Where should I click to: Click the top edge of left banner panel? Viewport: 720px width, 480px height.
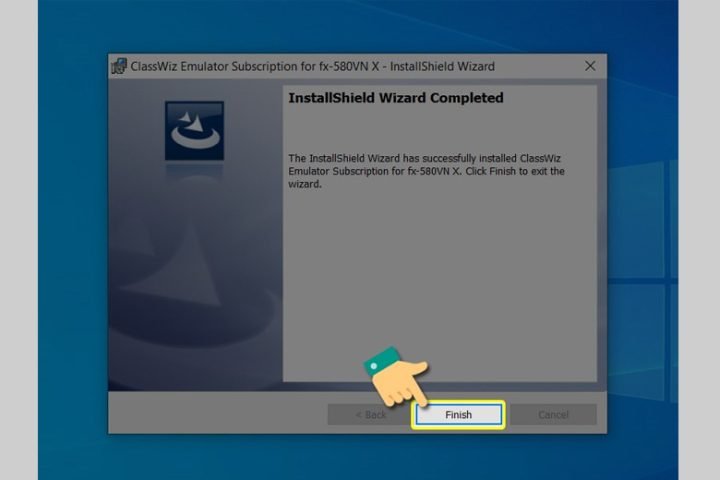click(x=194, y=88)
